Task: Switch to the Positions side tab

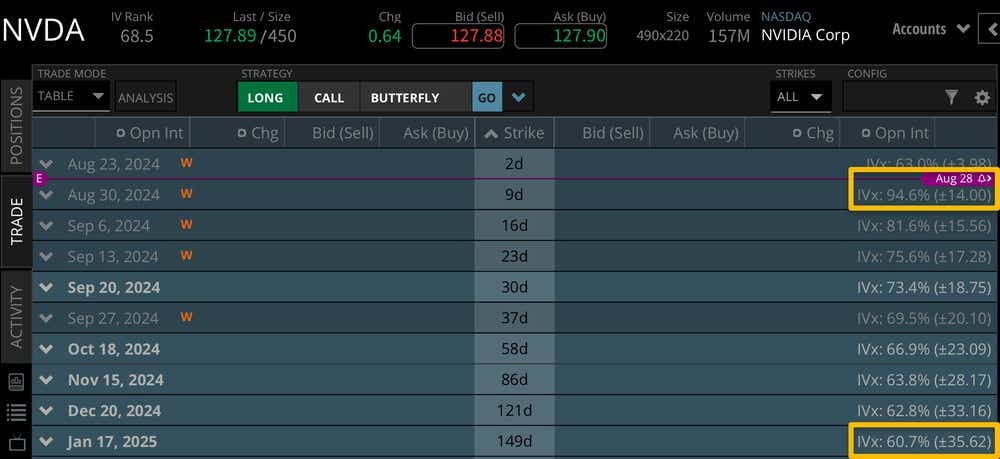Action: tap(16, 125)
